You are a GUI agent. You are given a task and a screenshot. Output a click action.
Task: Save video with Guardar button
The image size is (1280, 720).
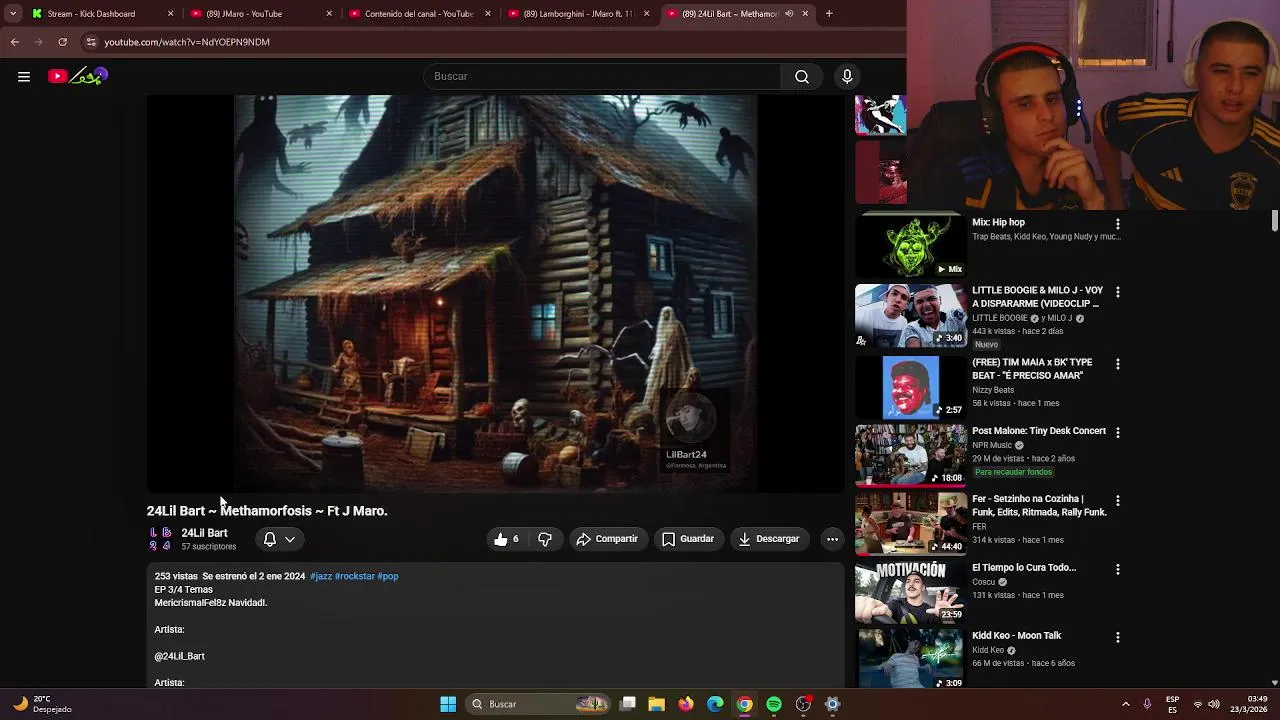pyautogui.click(x=688, y=539)
